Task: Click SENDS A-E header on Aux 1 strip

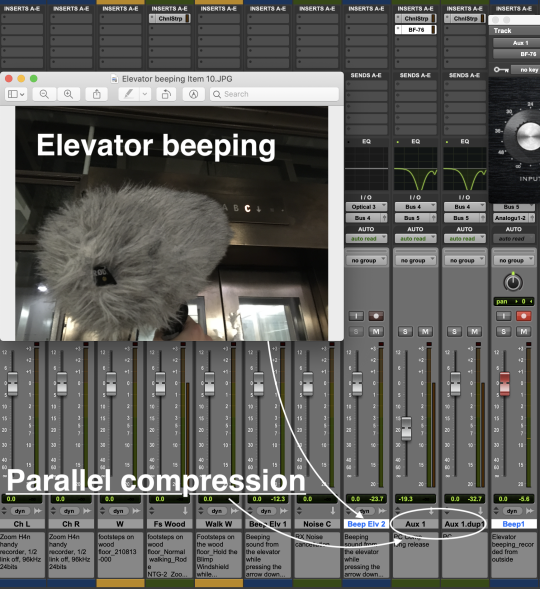Action: click(415, 76)
